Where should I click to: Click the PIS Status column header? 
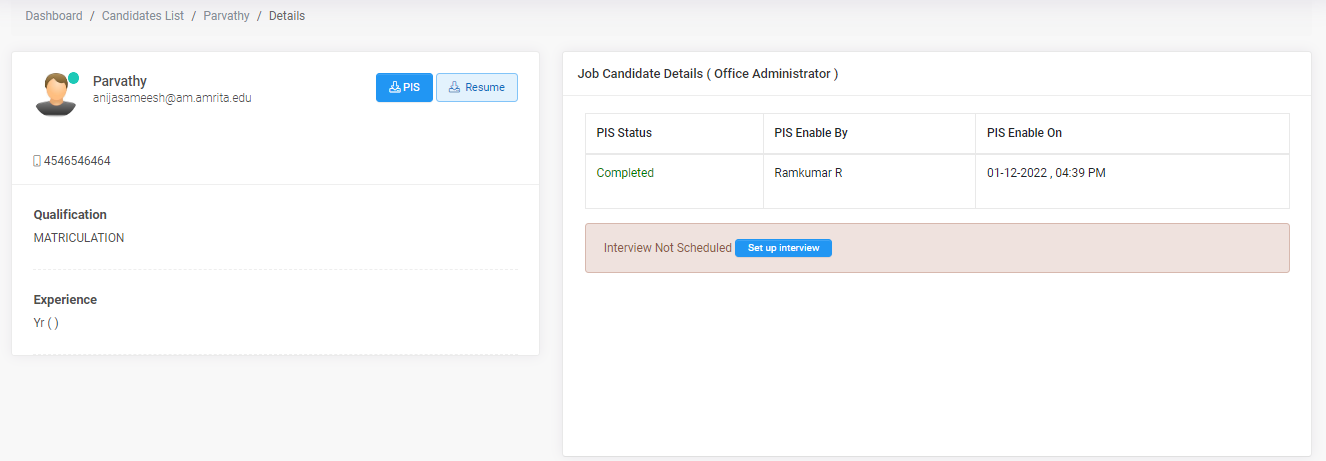[624, 133]
